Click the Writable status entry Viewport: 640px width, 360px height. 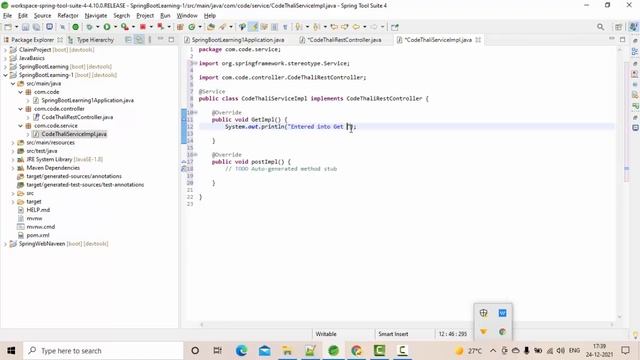coord(326,334)
